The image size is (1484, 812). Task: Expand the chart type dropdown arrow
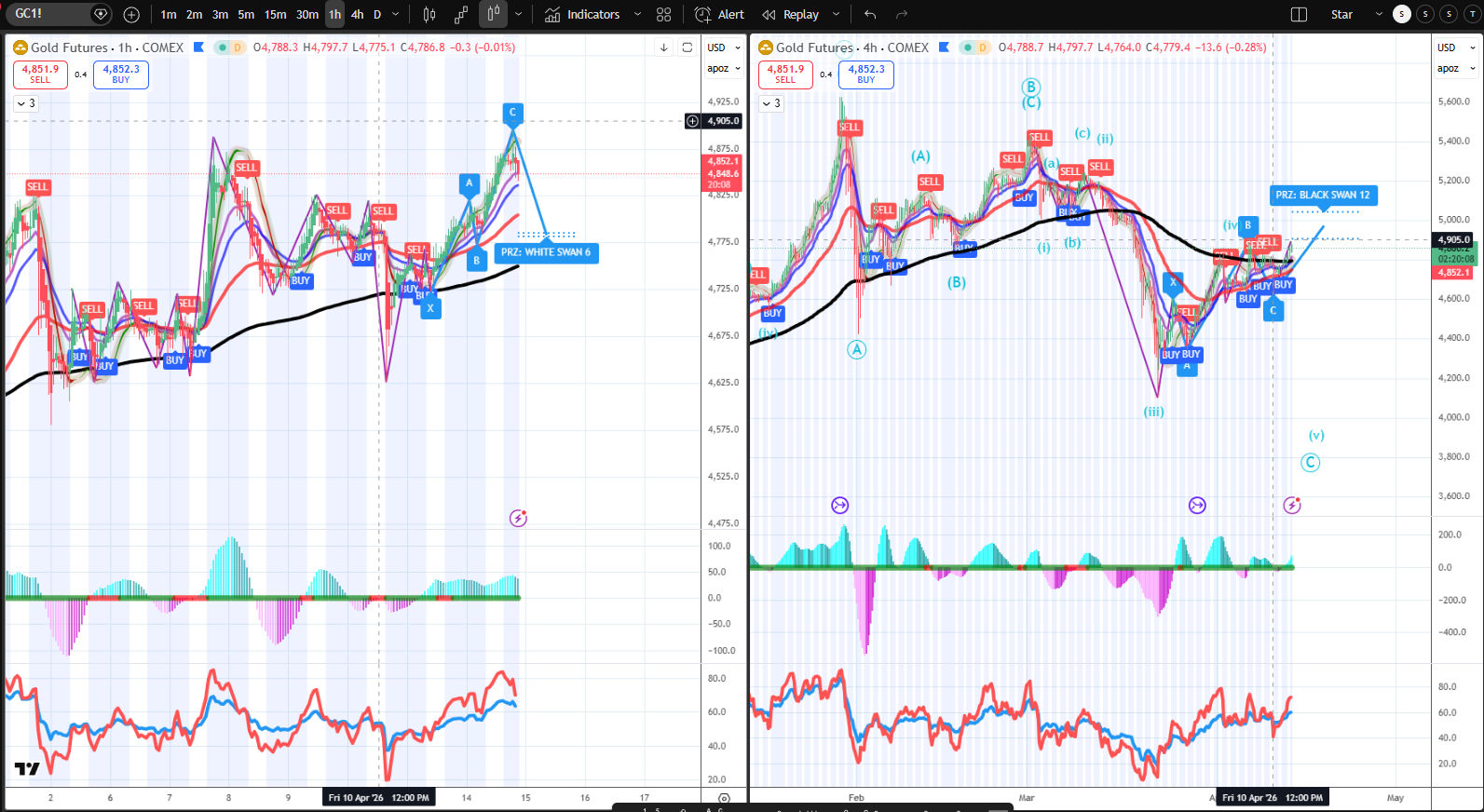tap(519, 14)
